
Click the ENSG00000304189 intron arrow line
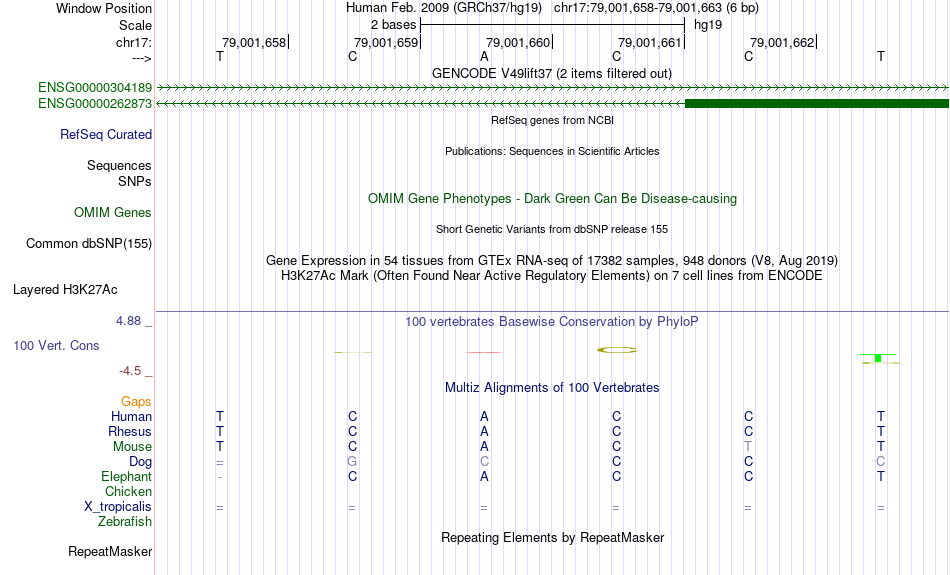552,88
